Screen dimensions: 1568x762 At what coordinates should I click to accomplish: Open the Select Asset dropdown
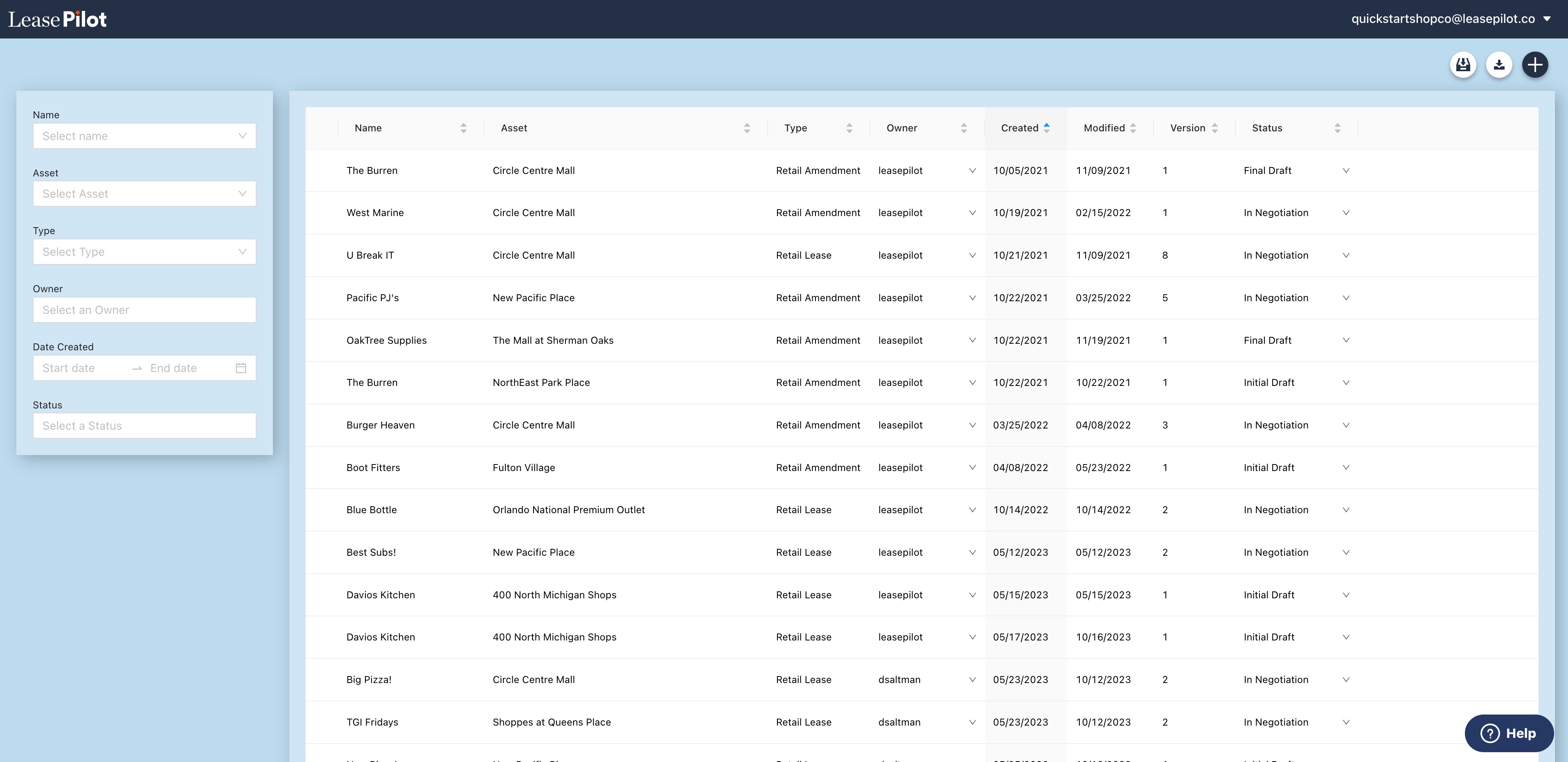pyautogui.click(x=144, y=194)
